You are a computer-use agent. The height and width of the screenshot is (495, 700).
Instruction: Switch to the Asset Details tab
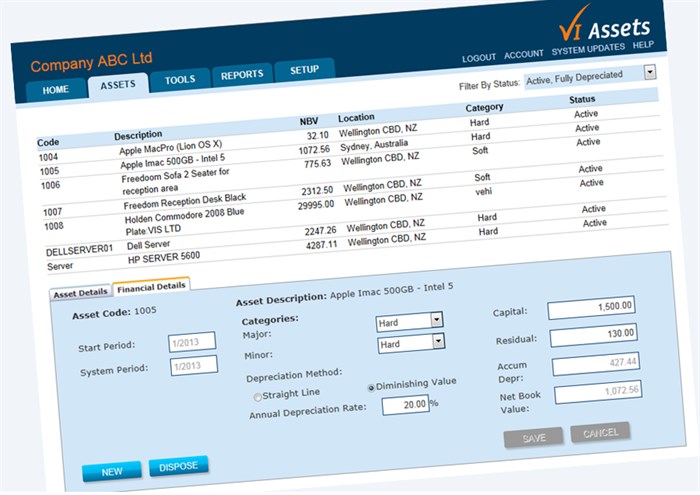click(80, 293)
